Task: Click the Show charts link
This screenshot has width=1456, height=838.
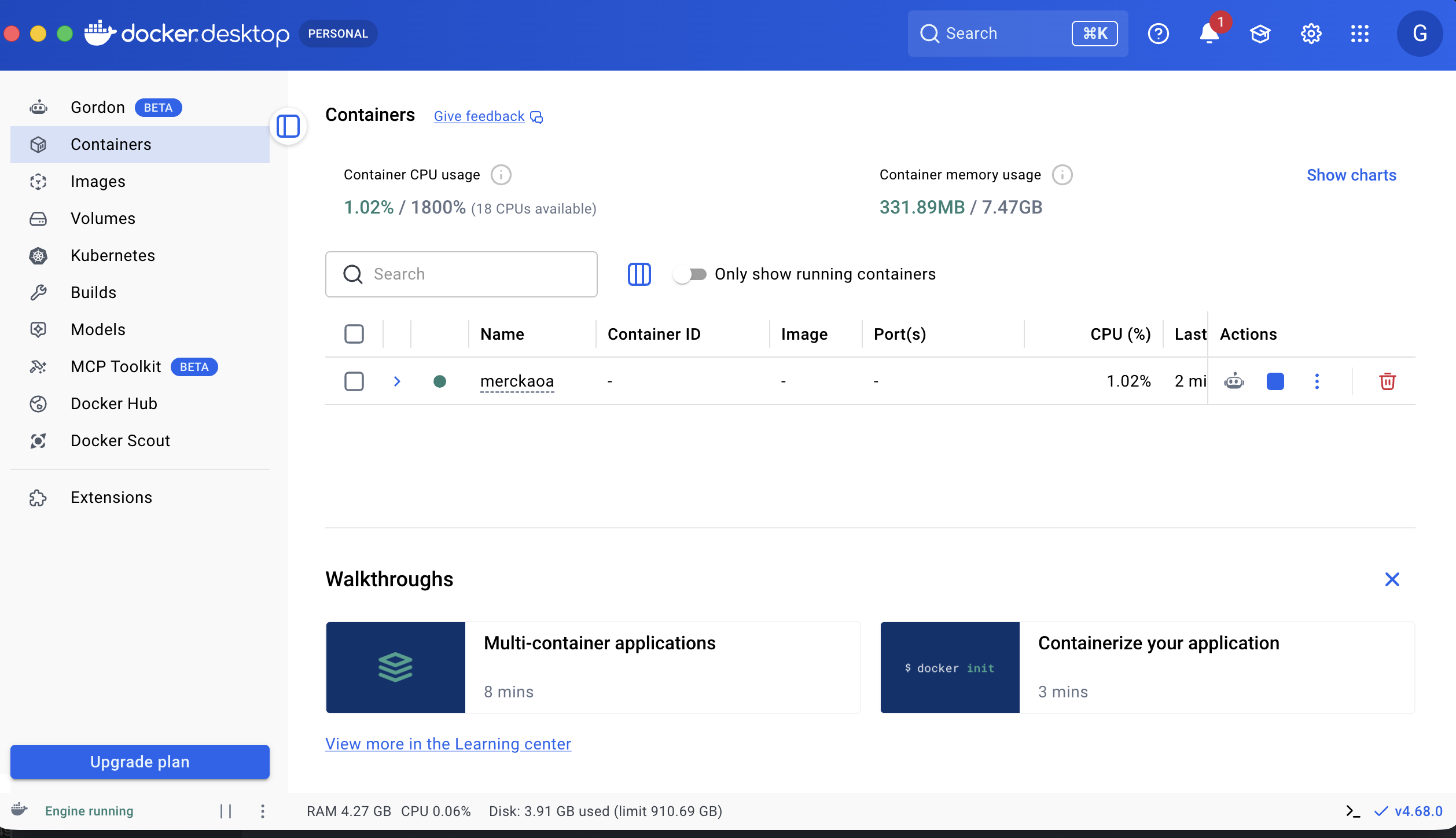Action: (x=1351, y=175)
